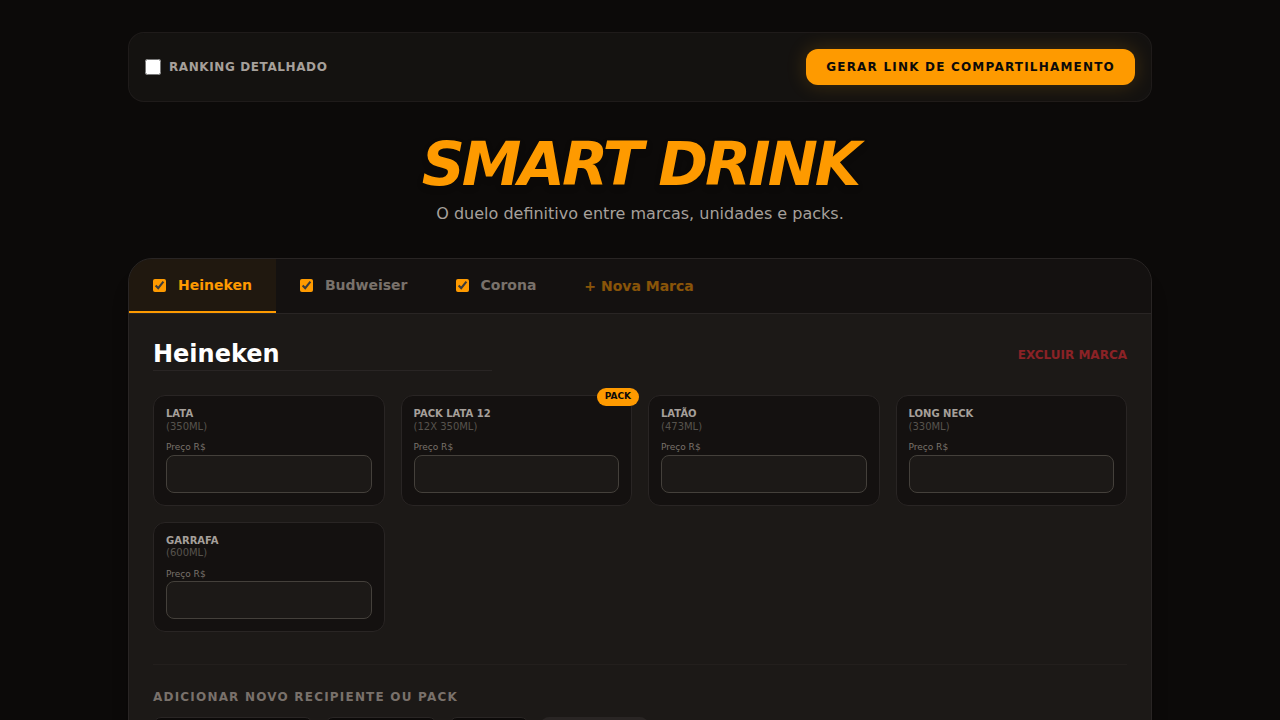
Task: Select the Long Neck price input
Action: [x=1010, y=473]
